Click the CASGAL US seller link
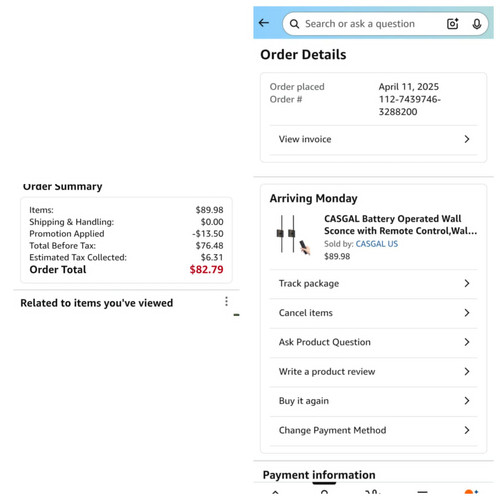 point(377,244)
